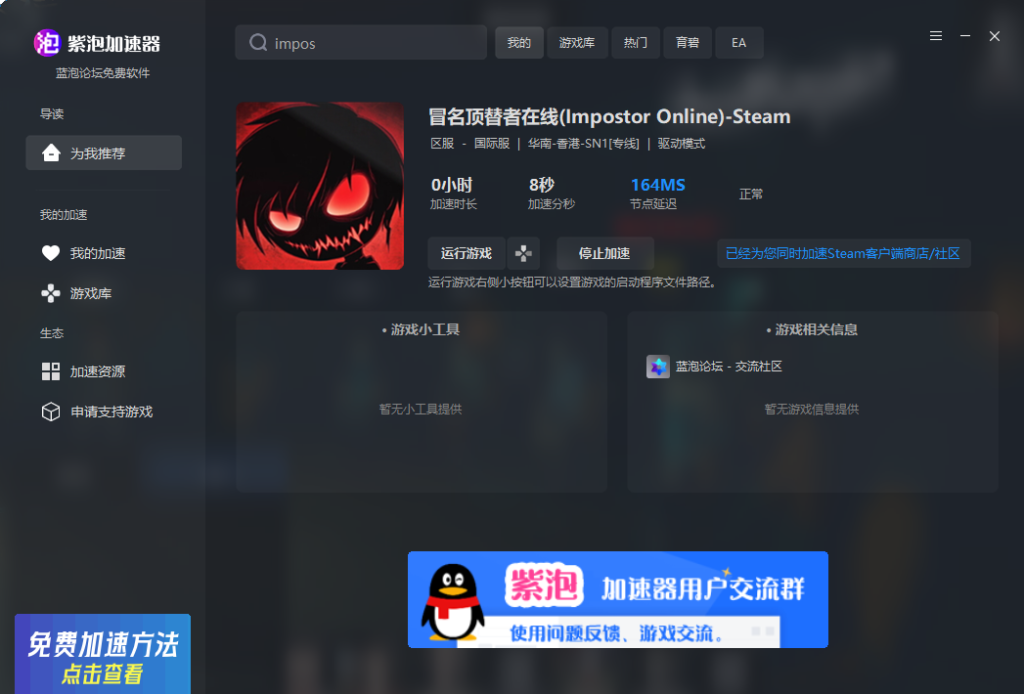Open the EA tab
Screen dimensions: 1024x694
point(739,43)
